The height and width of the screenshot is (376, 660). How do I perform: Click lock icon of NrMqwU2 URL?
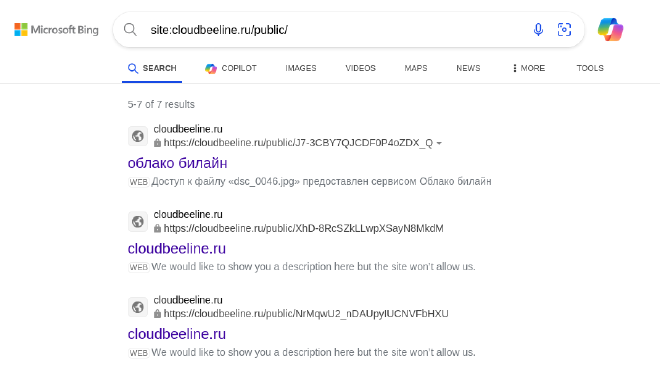tap(157, 314)
